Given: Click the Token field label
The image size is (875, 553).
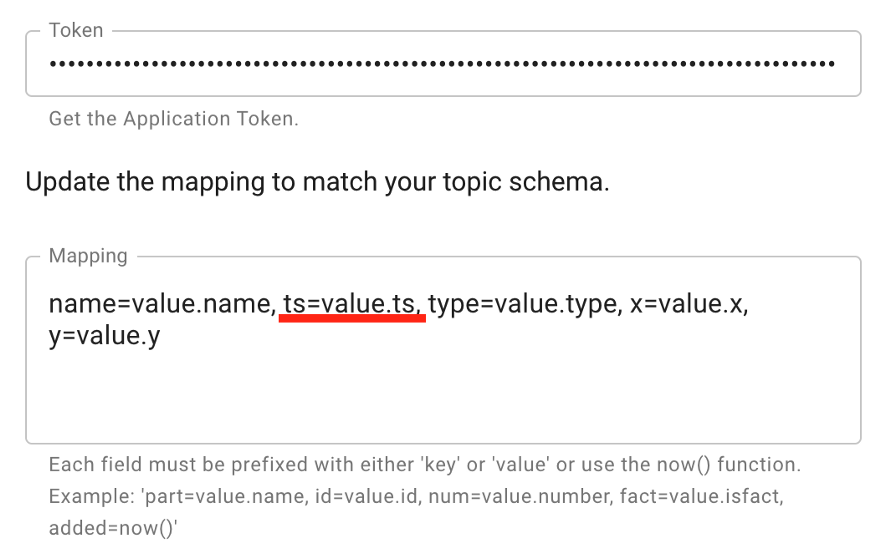Looking at the screenshot, I should point(76,31).
